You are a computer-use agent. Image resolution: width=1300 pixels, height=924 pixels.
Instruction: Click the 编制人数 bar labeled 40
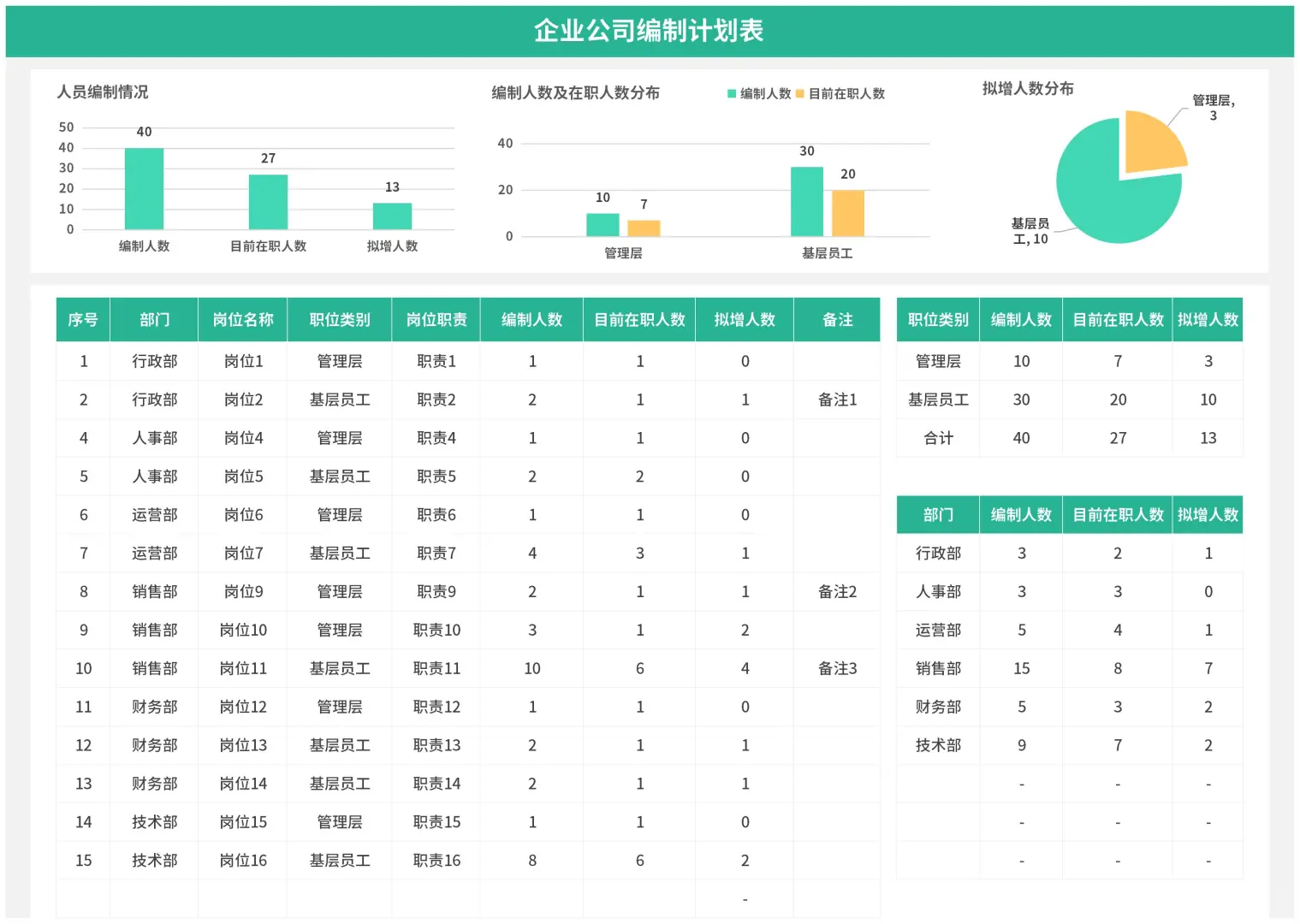(144, 188)
